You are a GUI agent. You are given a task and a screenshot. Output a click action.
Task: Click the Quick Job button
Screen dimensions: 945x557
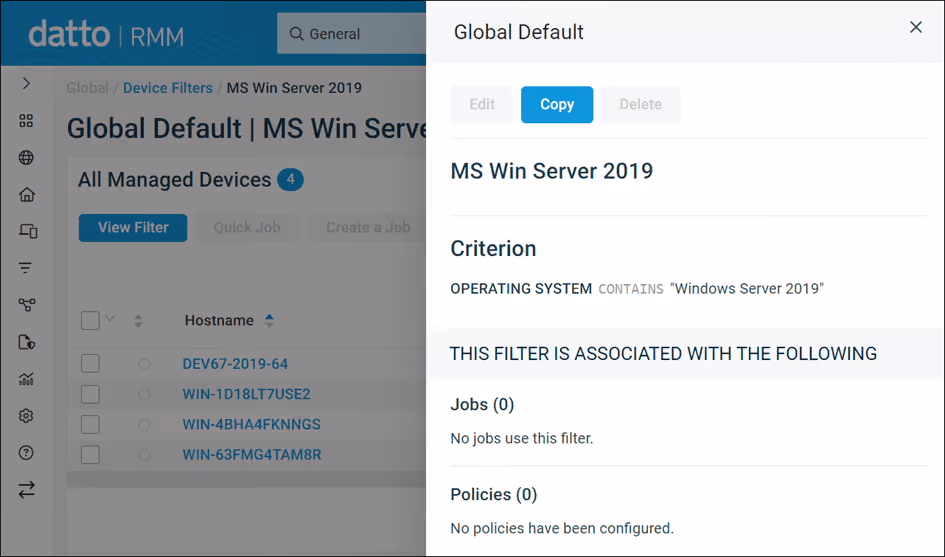pos(247,228)
